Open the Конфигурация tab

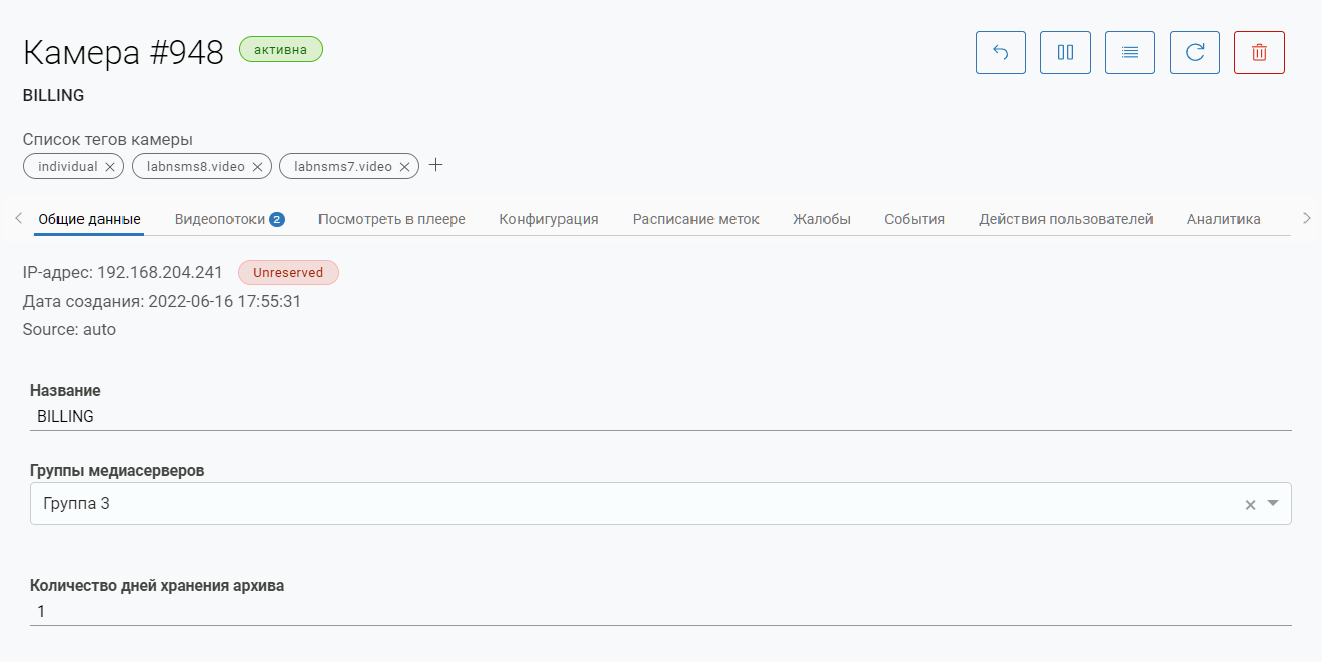pyautogui.click(x=549, y=219)
